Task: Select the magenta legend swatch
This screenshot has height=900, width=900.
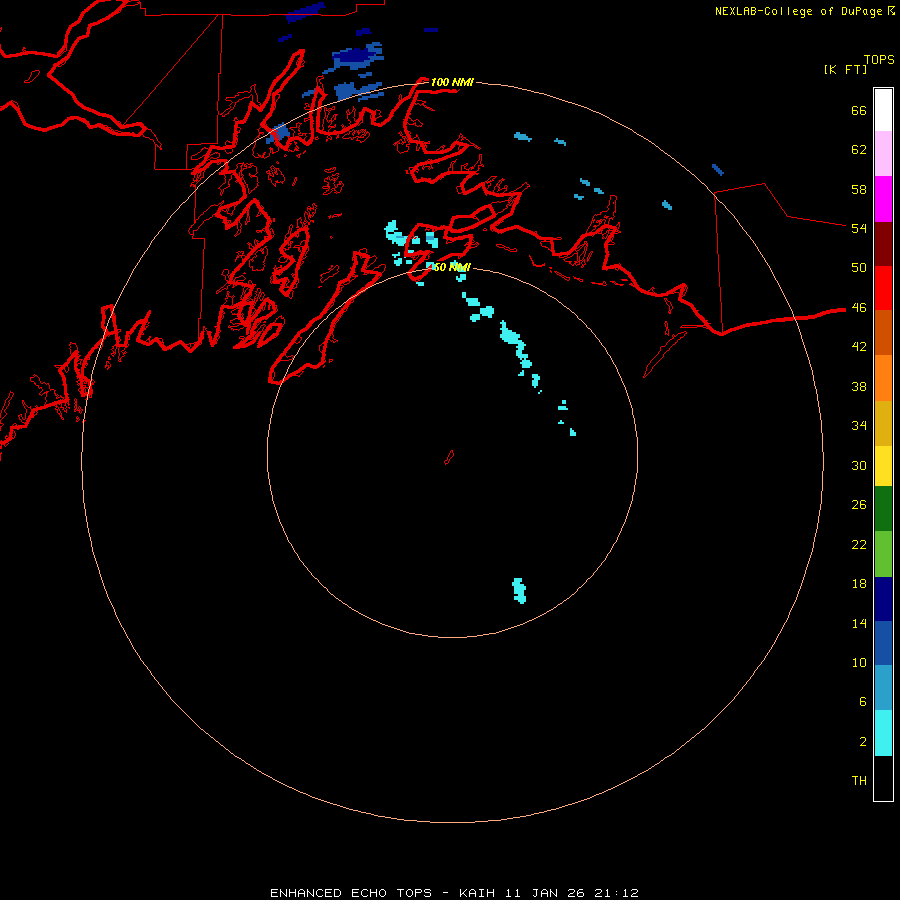Action: coord(883,199)
